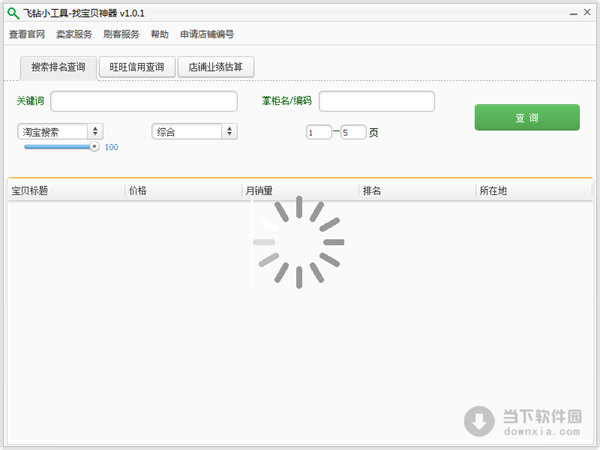Image resolution: width=600 pixels, height=450 pixels.
Task: Expand the 淘宝搜索 dropdown
Action: click(60, 132)
